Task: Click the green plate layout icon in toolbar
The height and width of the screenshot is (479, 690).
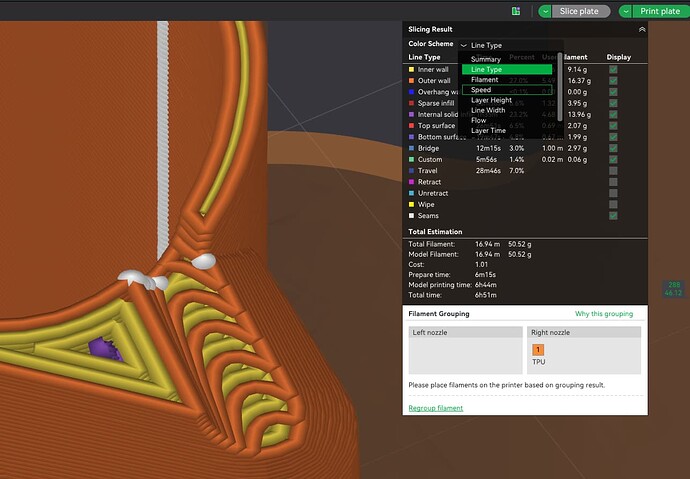Action: click(x=516, y=11)
